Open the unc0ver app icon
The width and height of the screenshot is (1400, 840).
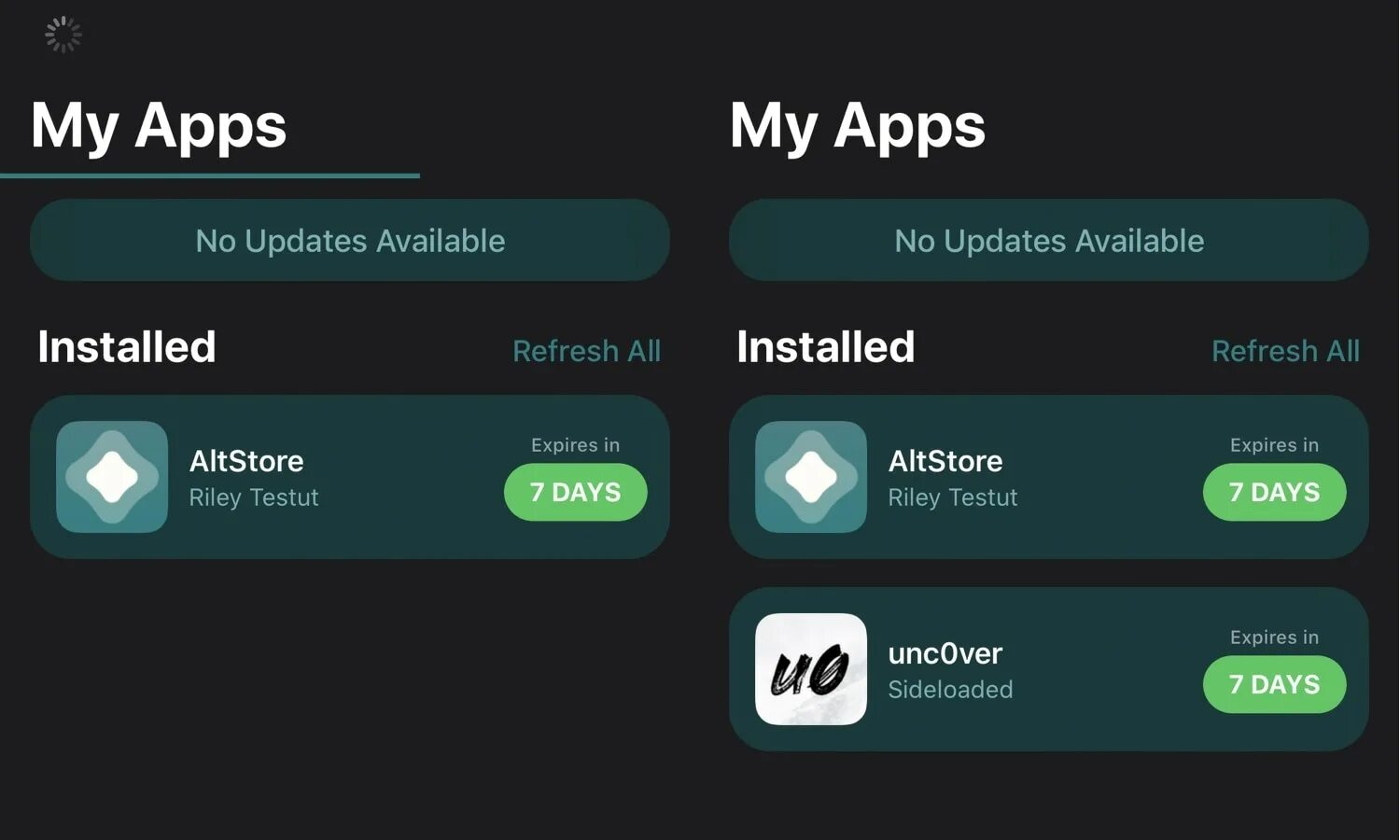(811, 669)
